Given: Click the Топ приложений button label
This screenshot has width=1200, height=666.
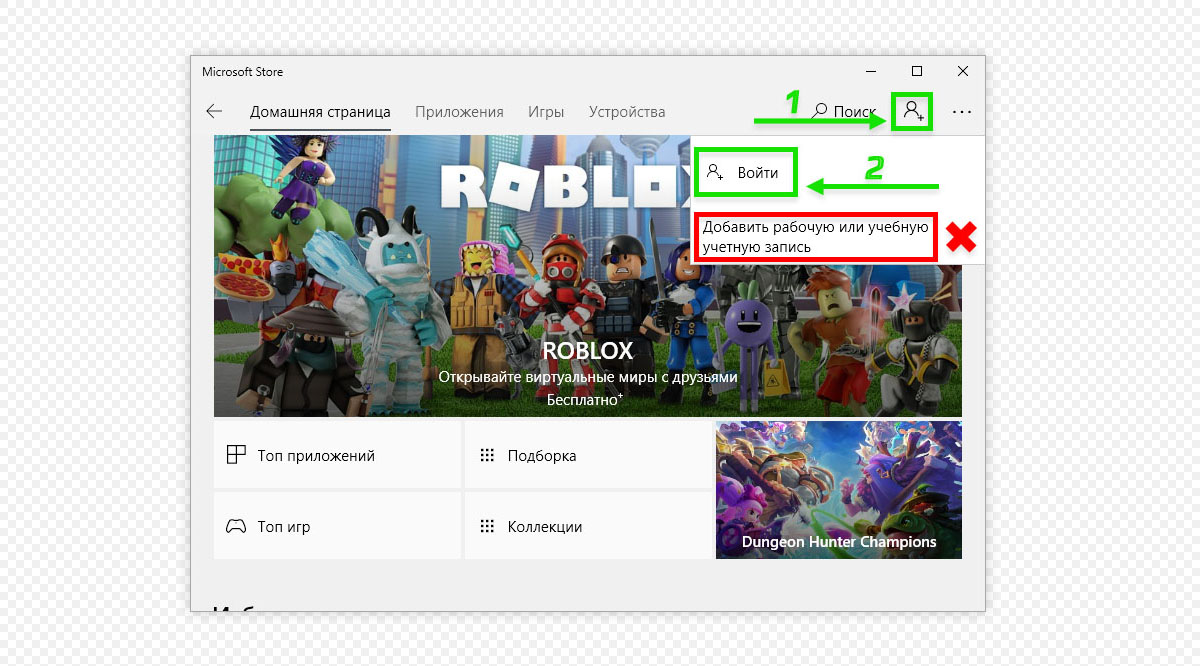Looking at the screenshot, I should coord(316,456).
